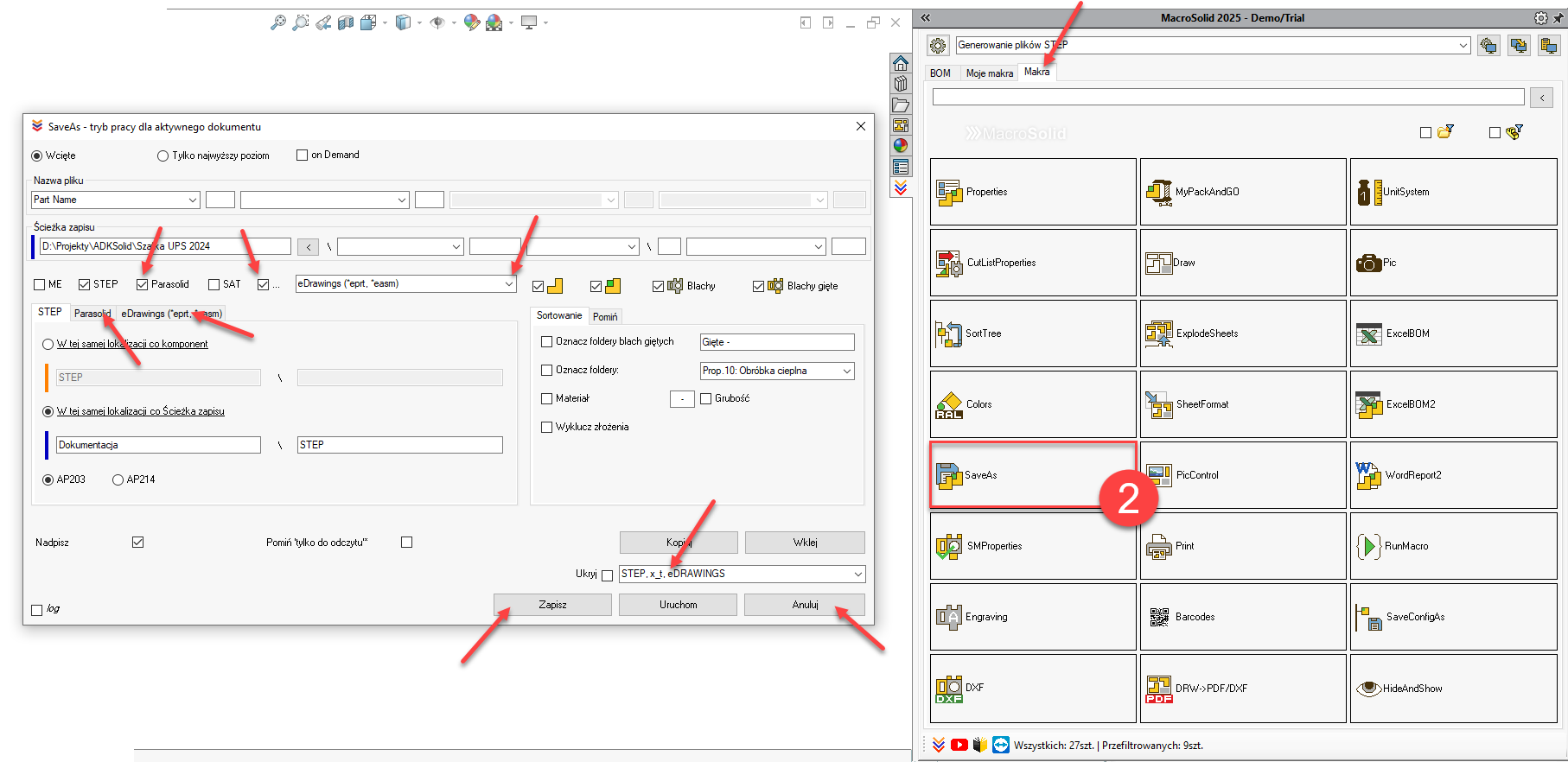Launch the MyPackAndGO macro
The width and height of the screenshot is (1568, 762).
tap(1243, 192)
